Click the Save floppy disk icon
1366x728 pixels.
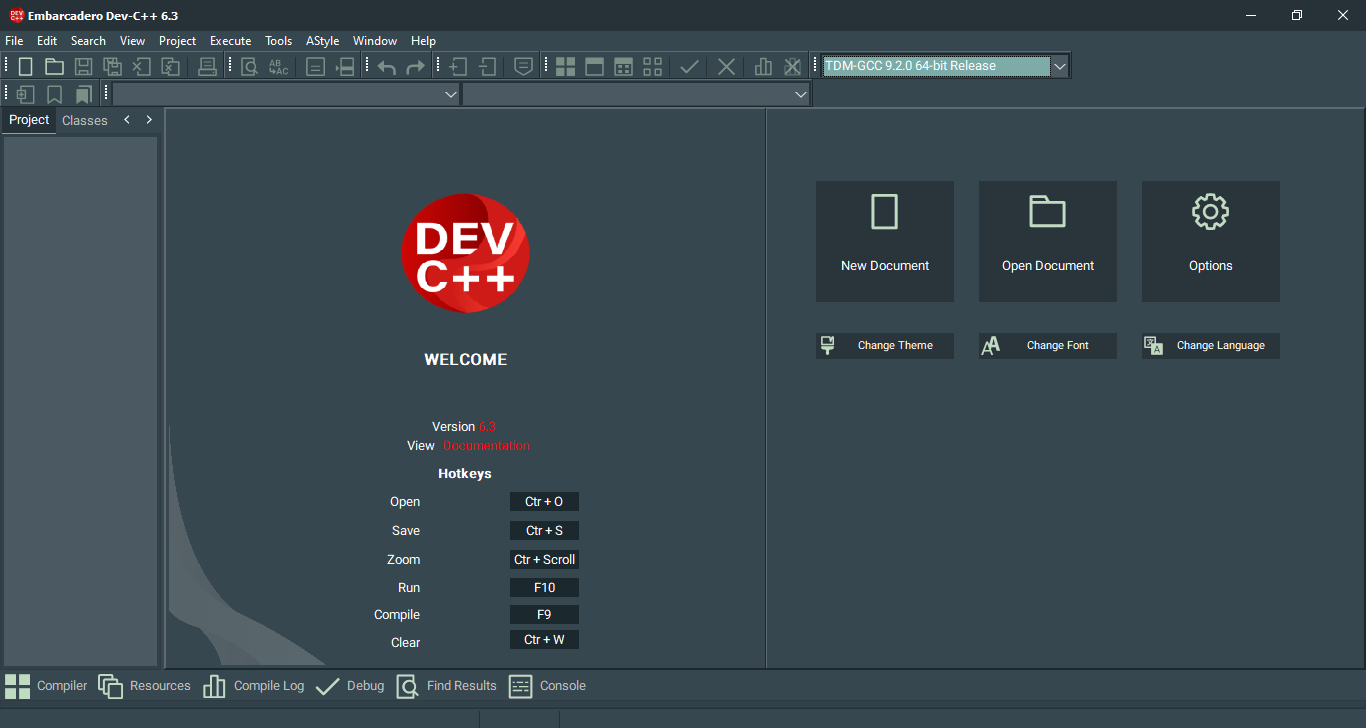click(84, 67)
